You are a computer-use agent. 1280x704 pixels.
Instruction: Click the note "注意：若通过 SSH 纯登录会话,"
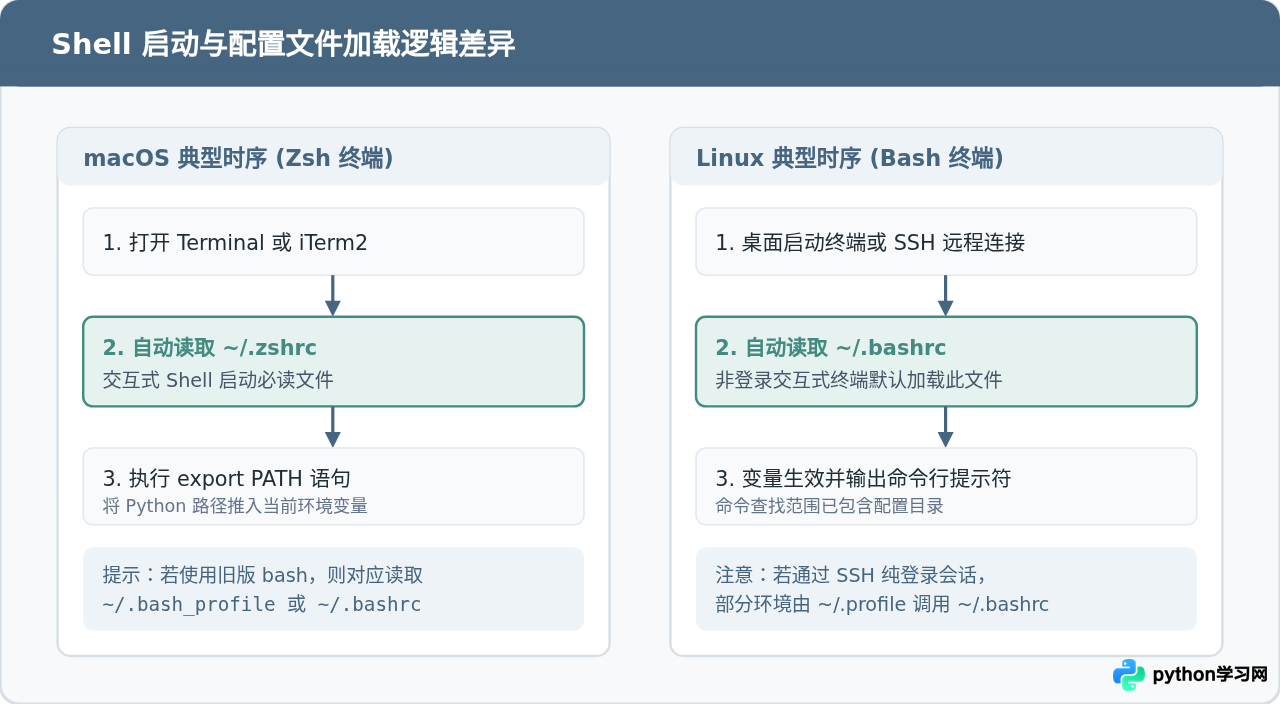(851, 575)
